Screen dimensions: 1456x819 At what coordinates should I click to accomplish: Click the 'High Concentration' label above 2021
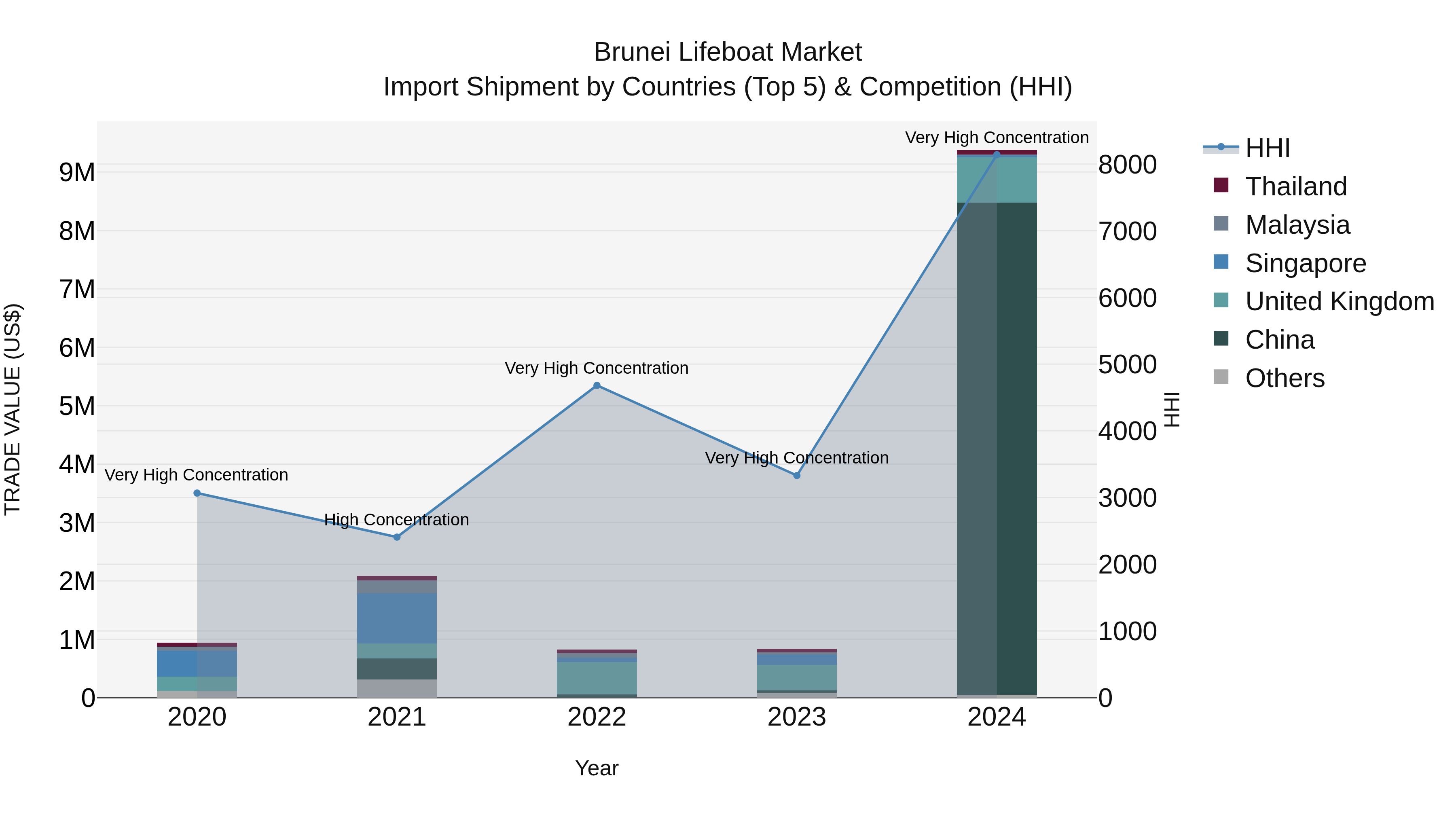(x=397, y=519)
